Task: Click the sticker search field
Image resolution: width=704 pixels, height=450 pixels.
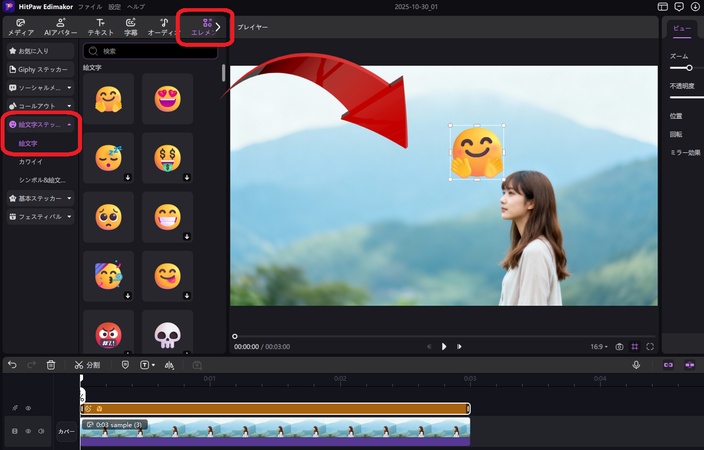Action: (150, 51)
